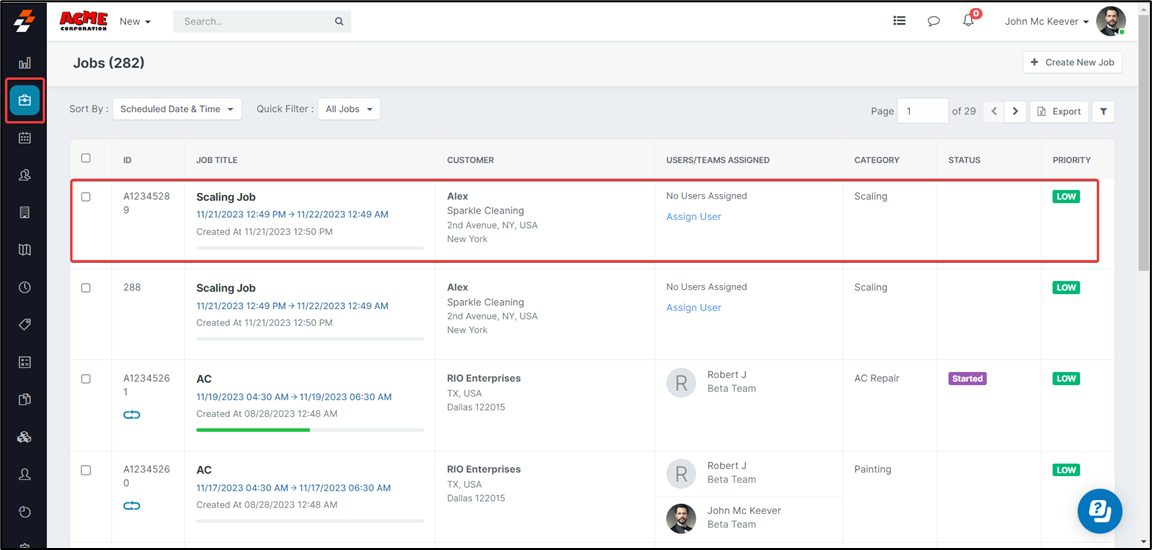Viewport: 1152px width, 550px height.
Task: Open the All Jobs quick filter dropdown
Action: pyautogui.click(x=349, y=109)
